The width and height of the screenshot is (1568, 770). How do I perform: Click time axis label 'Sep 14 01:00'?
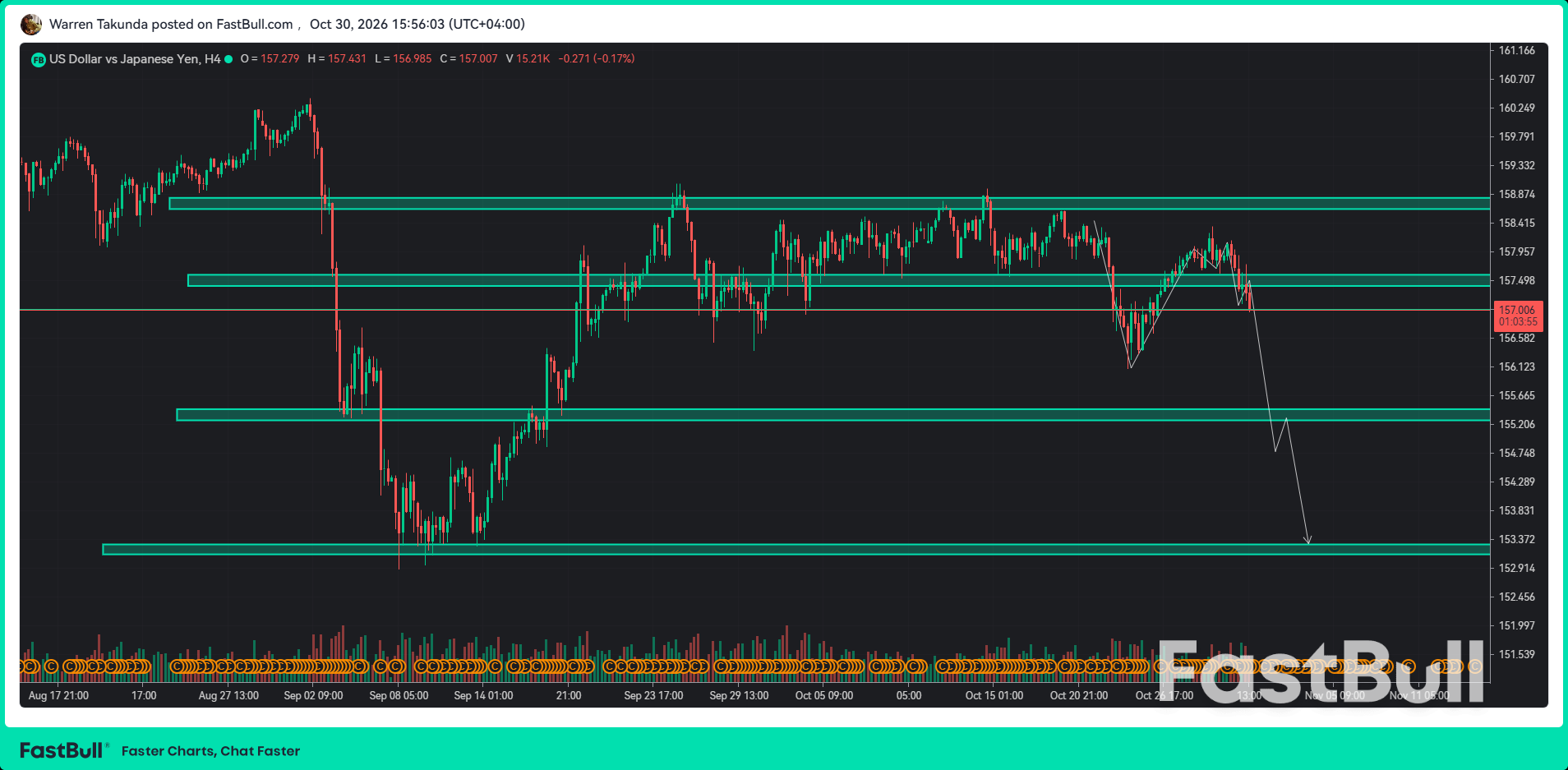pyautogui.click(x=483, y=696)
